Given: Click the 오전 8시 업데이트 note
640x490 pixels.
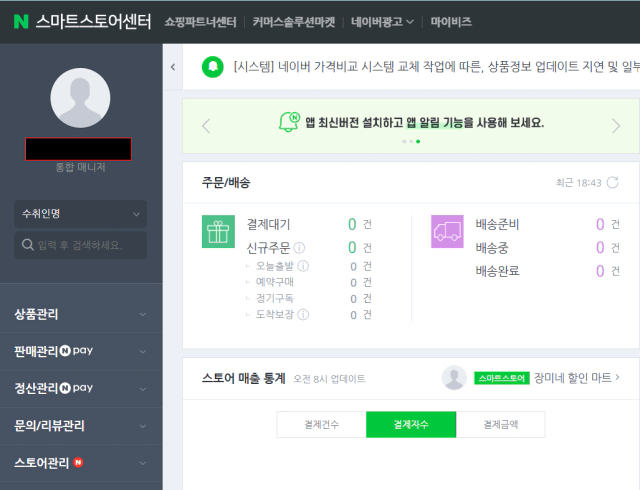Looking at the screenshot, I should click(x=329, y=379).
